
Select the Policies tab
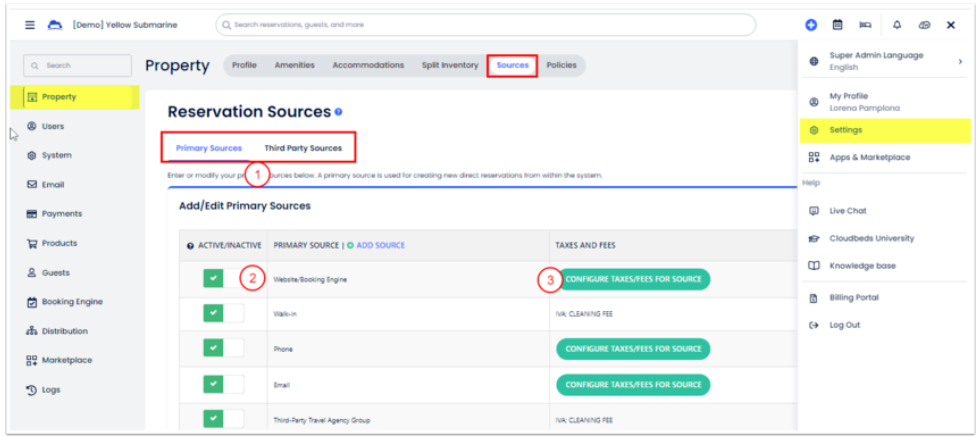561,65
